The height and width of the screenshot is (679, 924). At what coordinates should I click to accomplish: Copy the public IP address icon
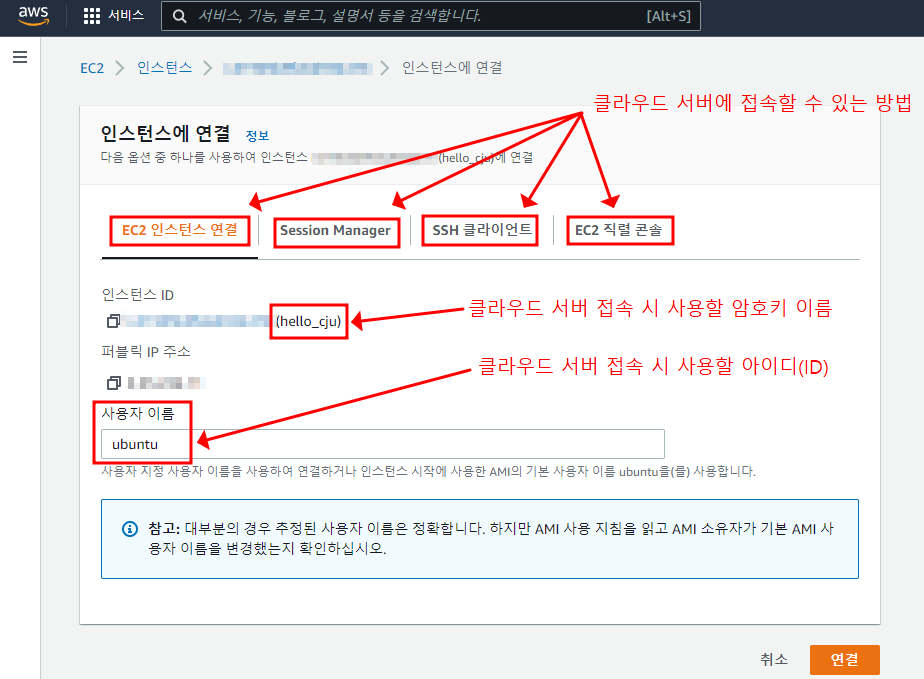pyautogui.click(x=113, y=383)
